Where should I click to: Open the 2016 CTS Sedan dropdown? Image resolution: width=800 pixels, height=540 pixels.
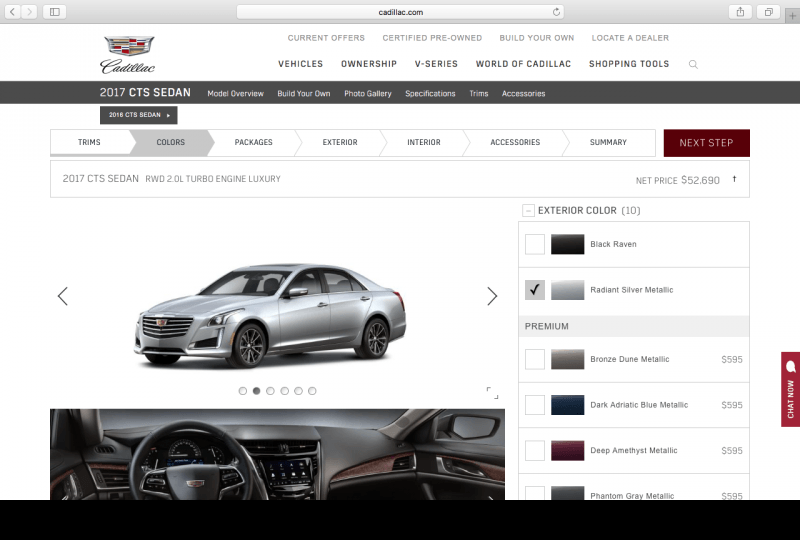point(139,115)
